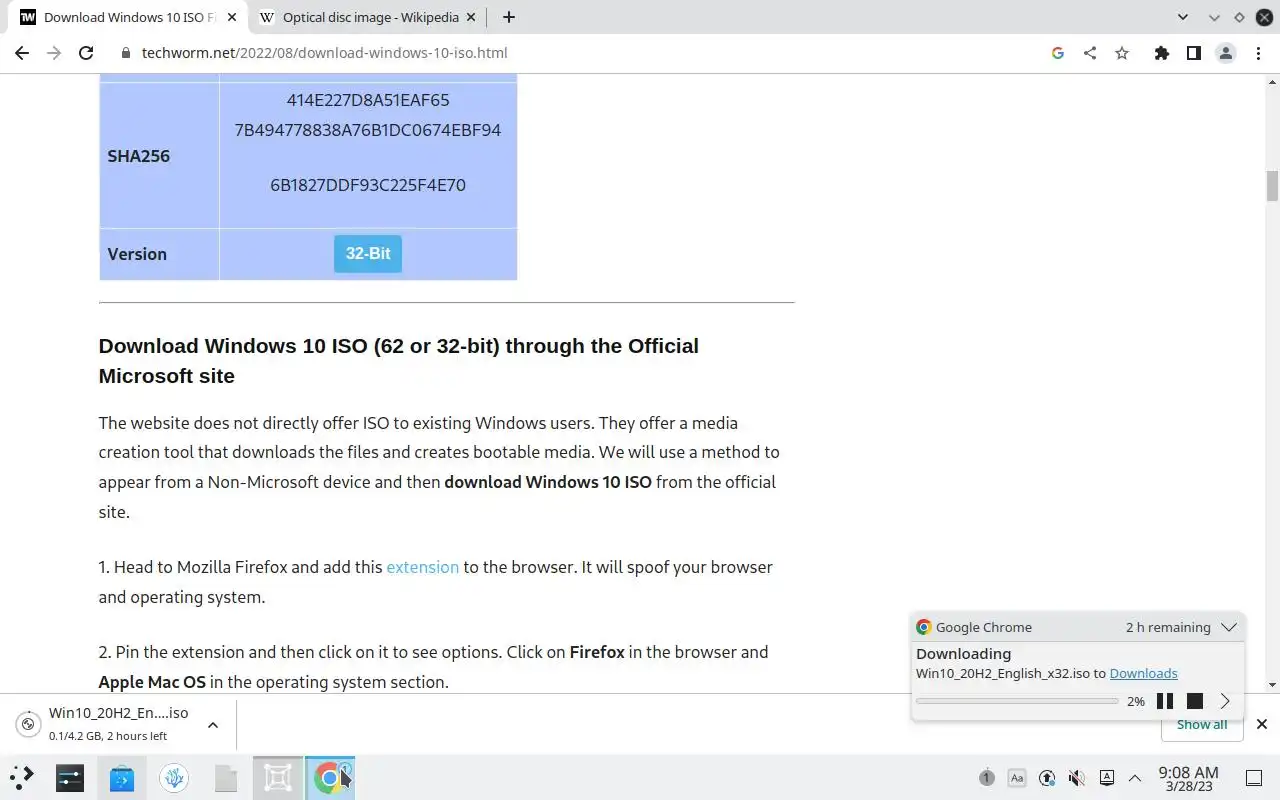Expand notification details arrow
This screenshot has height=800, width=1280.
(1225, 701)
